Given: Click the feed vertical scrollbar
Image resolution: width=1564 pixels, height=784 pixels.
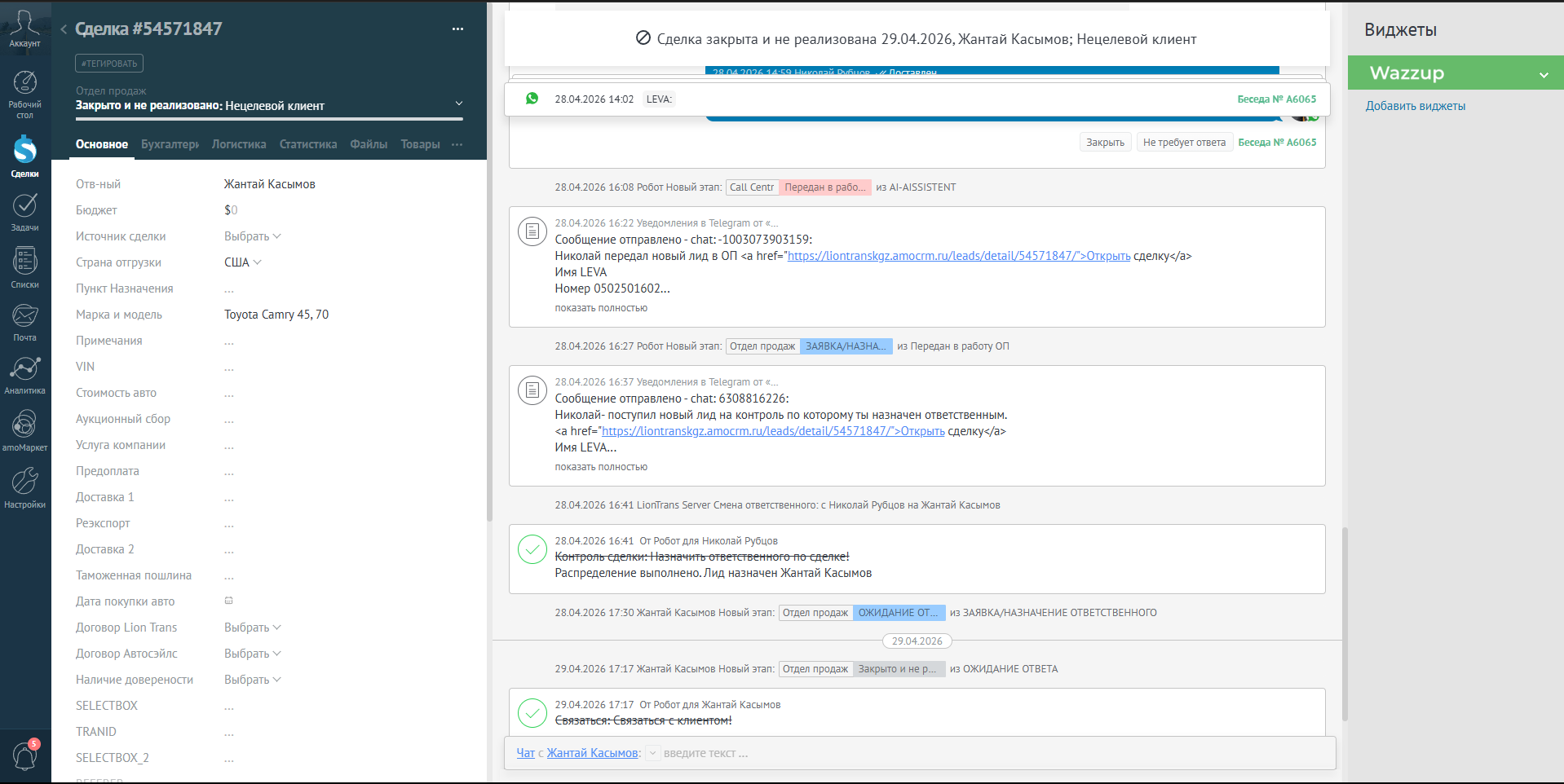Looking at the screenshot, I should pyautogui.click(x=1345, y=623).
